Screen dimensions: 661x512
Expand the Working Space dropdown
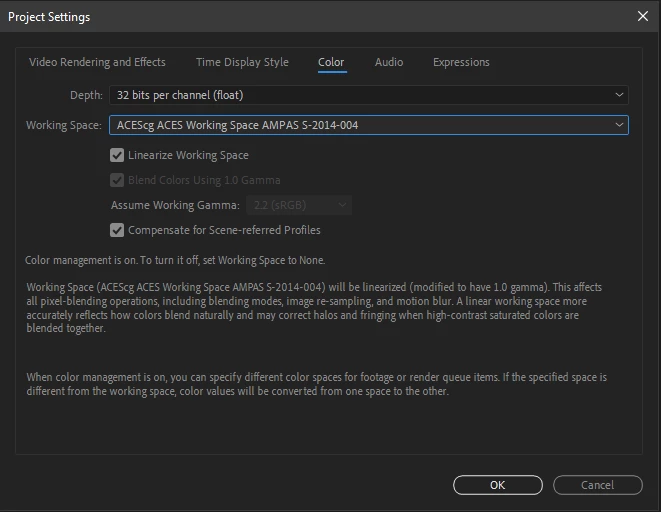coord(368,125)
